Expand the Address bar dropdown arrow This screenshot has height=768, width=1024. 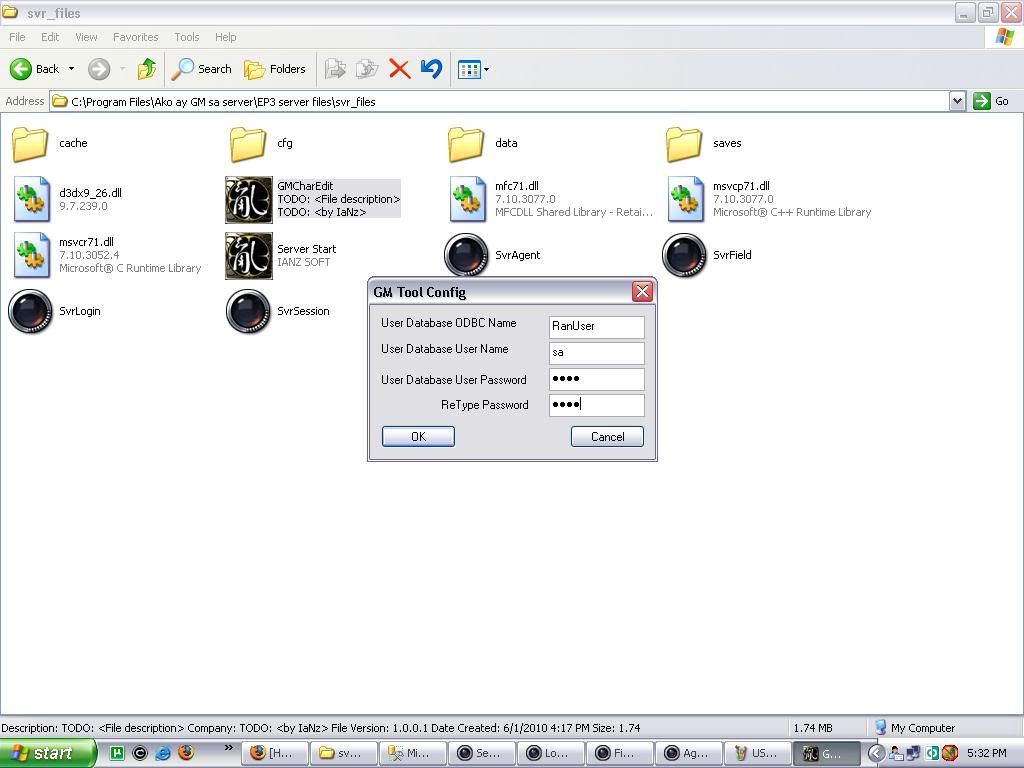(957, 101)
